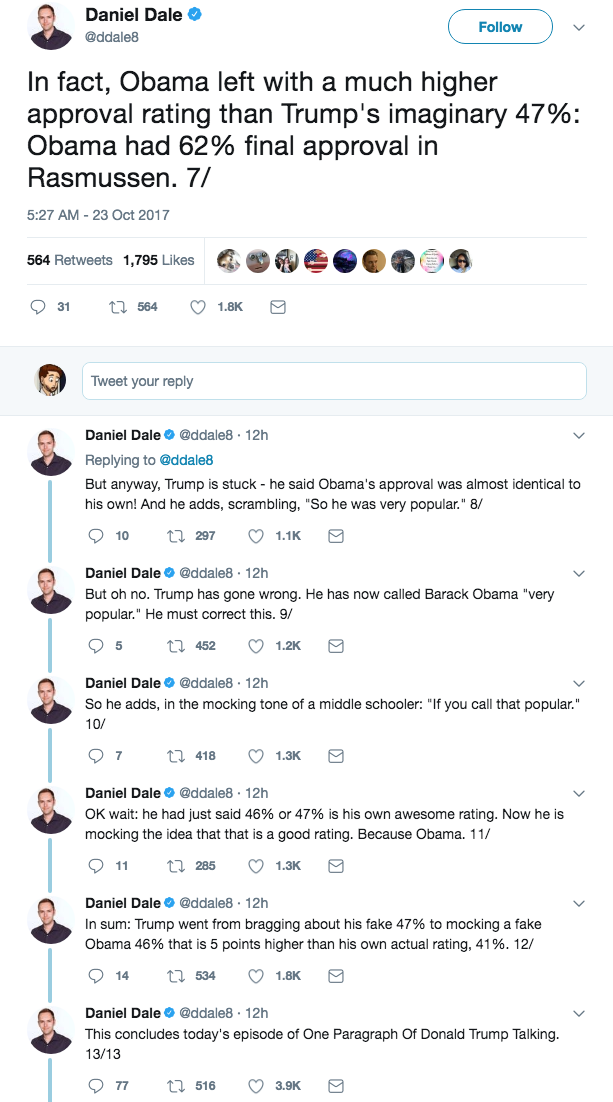Screen dimensions: 613x1102
Task: Open the American flag avatar among likers
Action: click(x=315, y=260)
